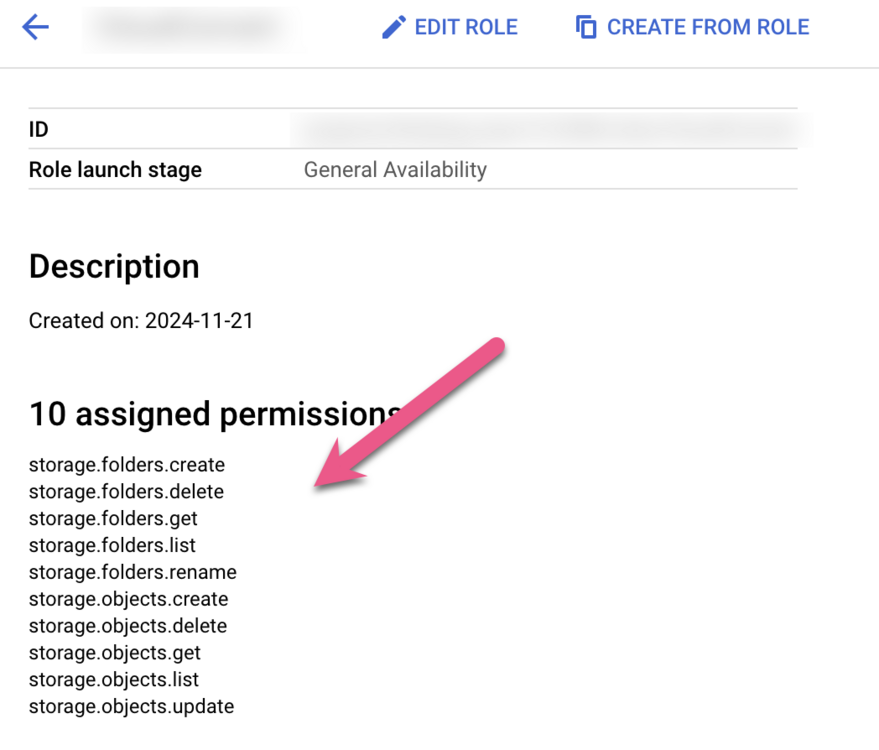Click the blurred ID value field

(550, 129)
